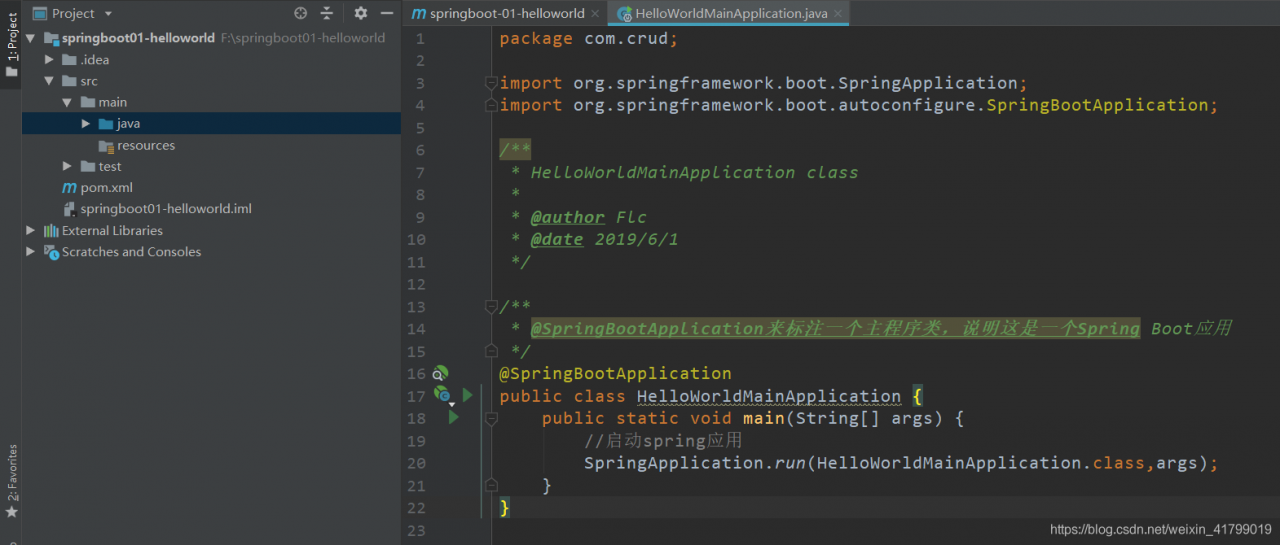Click the Scratches and Consoles icon
Screen dimensions: 1280x545
point(51,252)
